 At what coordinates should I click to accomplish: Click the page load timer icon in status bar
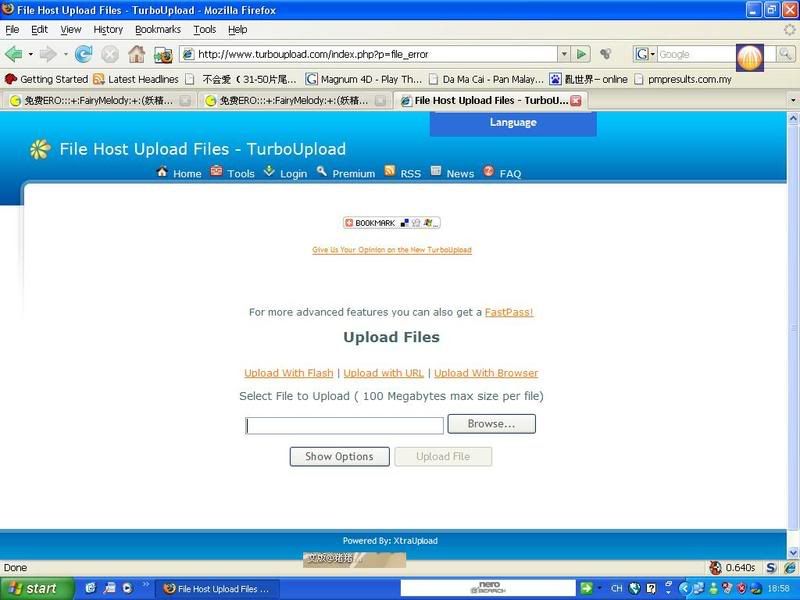[x=716, y=567]
